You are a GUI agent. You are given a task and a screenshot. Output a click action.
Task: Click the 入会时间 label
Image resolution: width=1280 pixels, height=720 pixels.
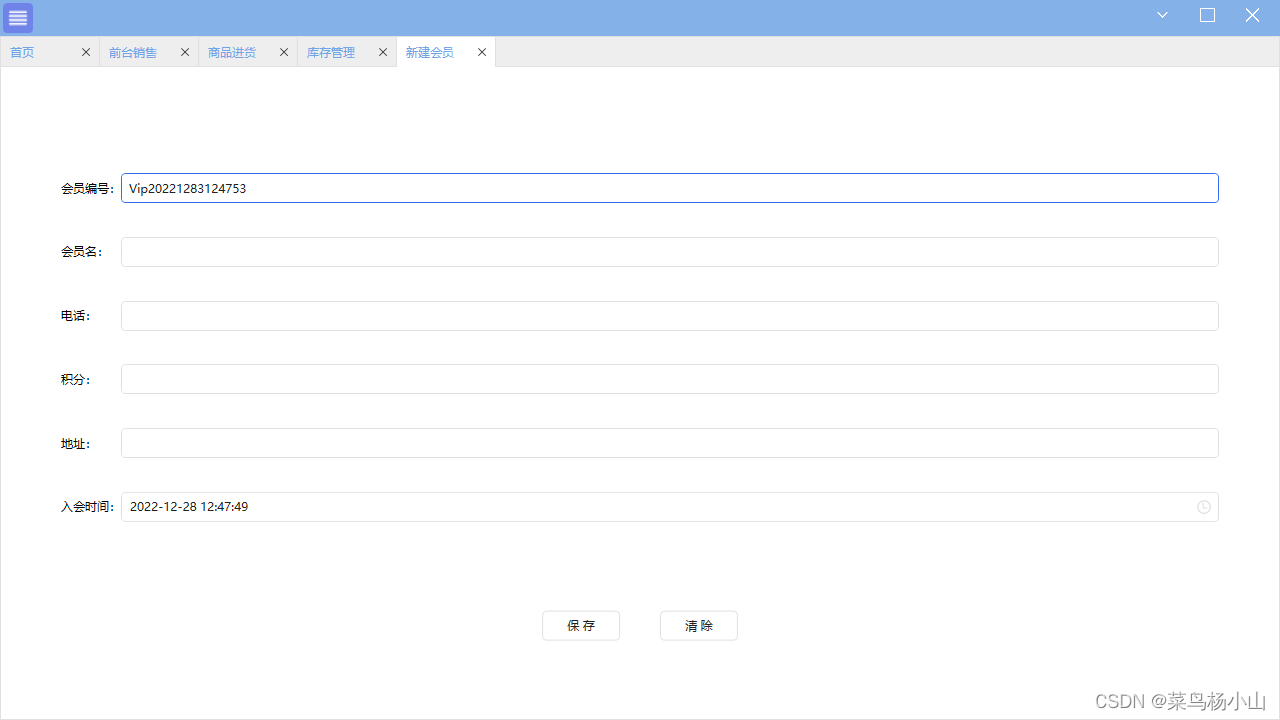87,507
